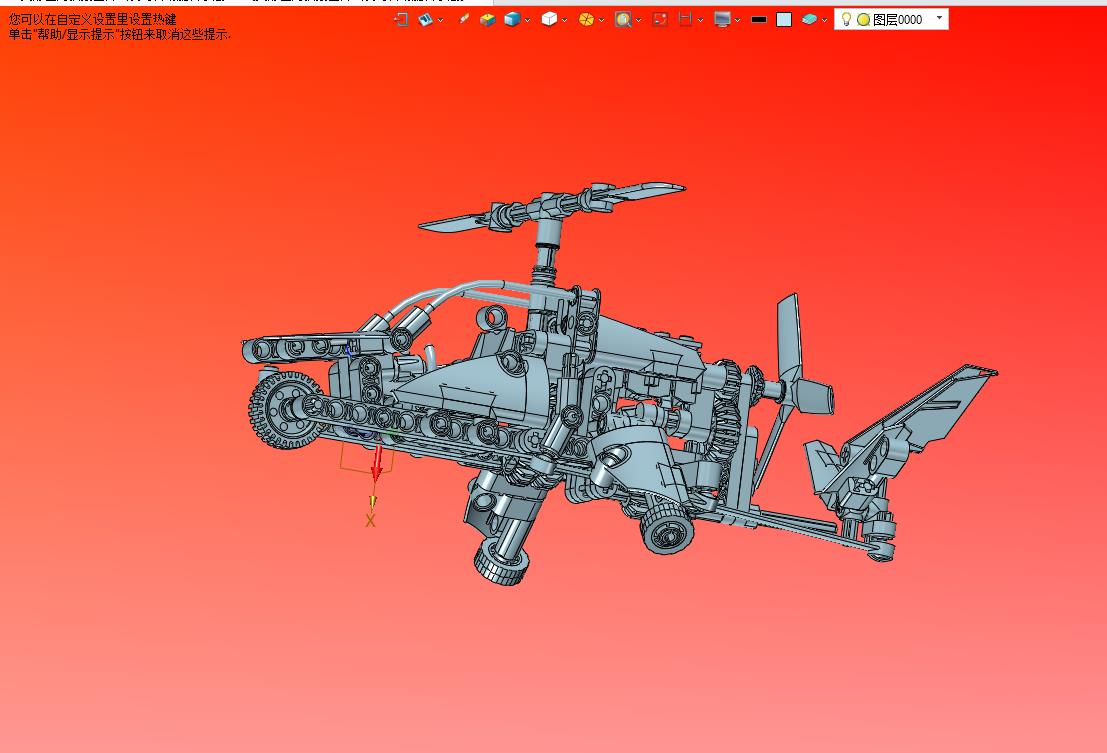This screenshot has width=1107, height=753.
Task: Open the 图层0000 layer dropdown
Action: 939,18
